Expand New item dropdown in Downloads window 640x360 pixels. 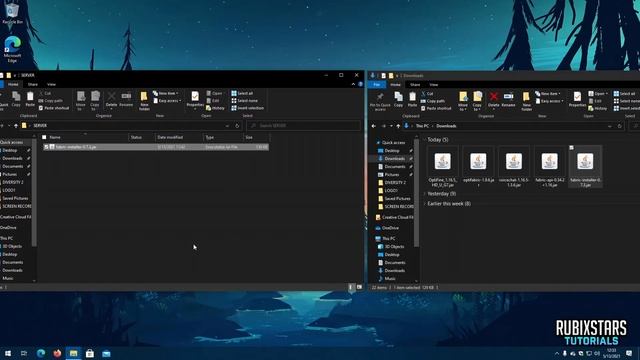tap(548, 94)
